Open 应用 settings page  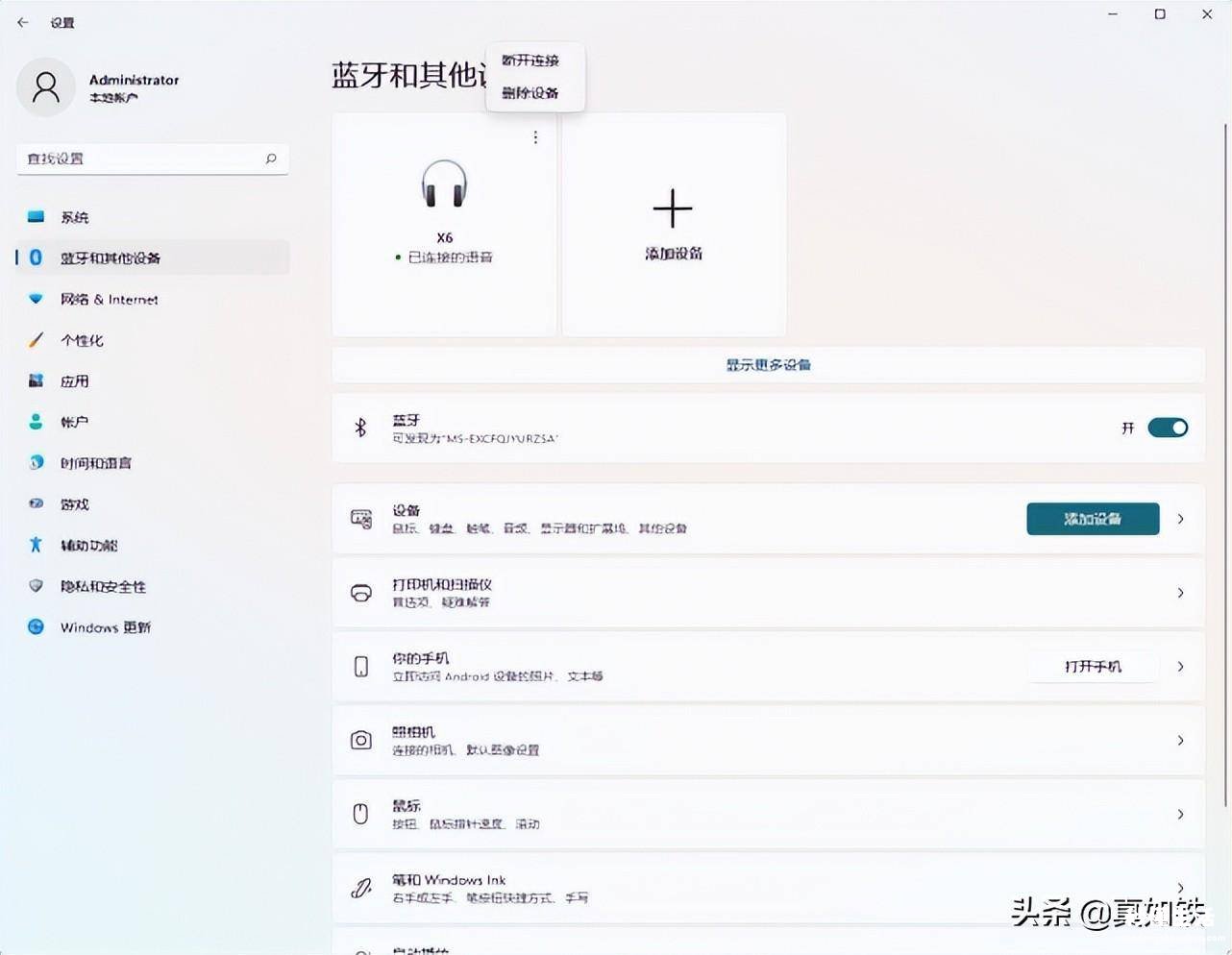pyautogui.click(x=153, y=381)
